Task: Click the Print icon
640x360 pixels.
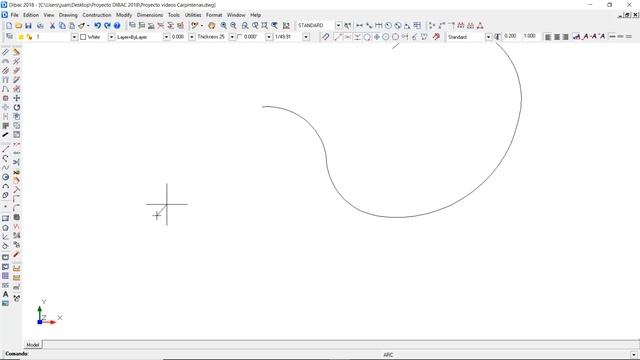Action: point(40,25)
